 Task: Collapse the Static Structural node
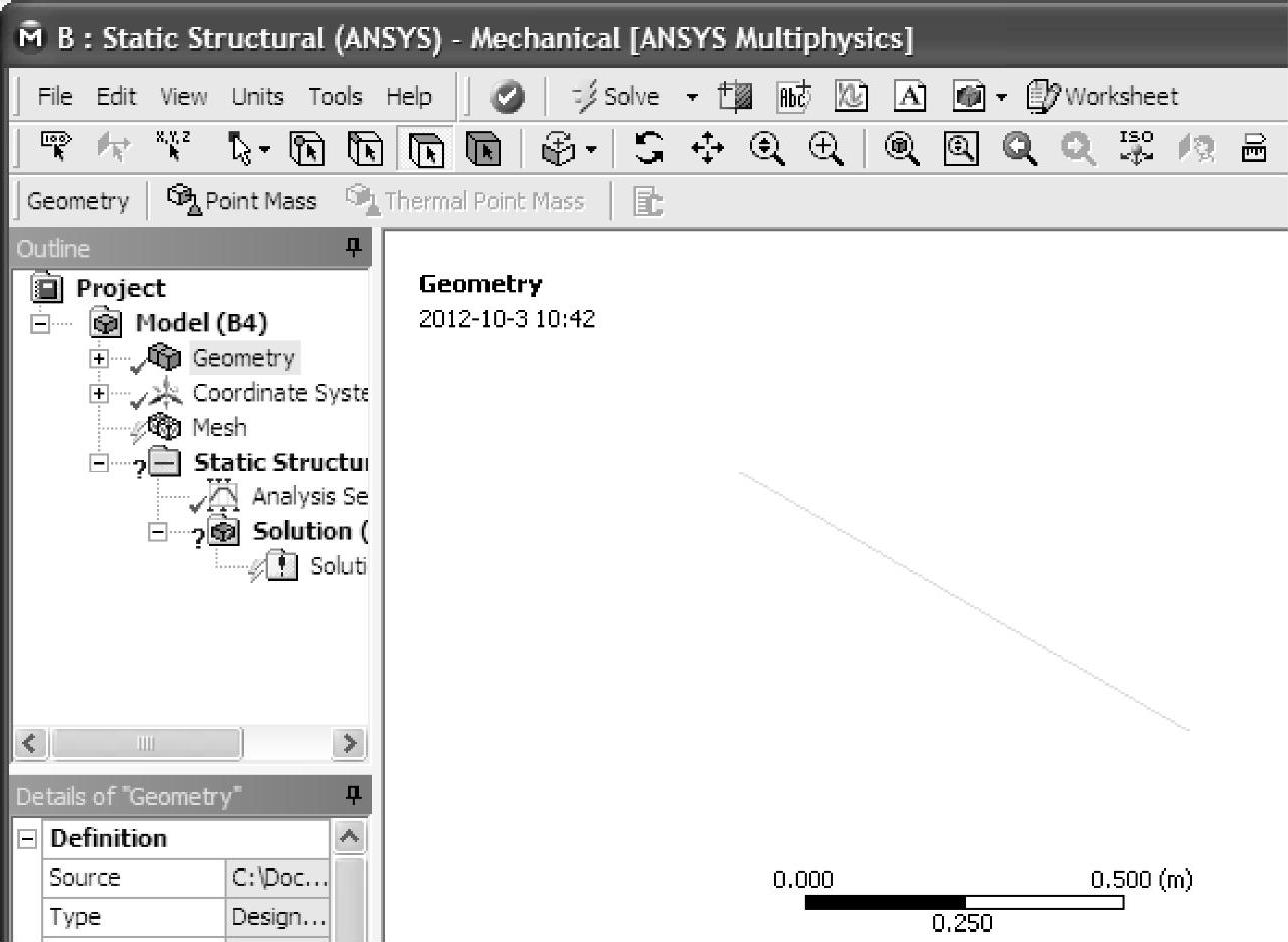98,463
